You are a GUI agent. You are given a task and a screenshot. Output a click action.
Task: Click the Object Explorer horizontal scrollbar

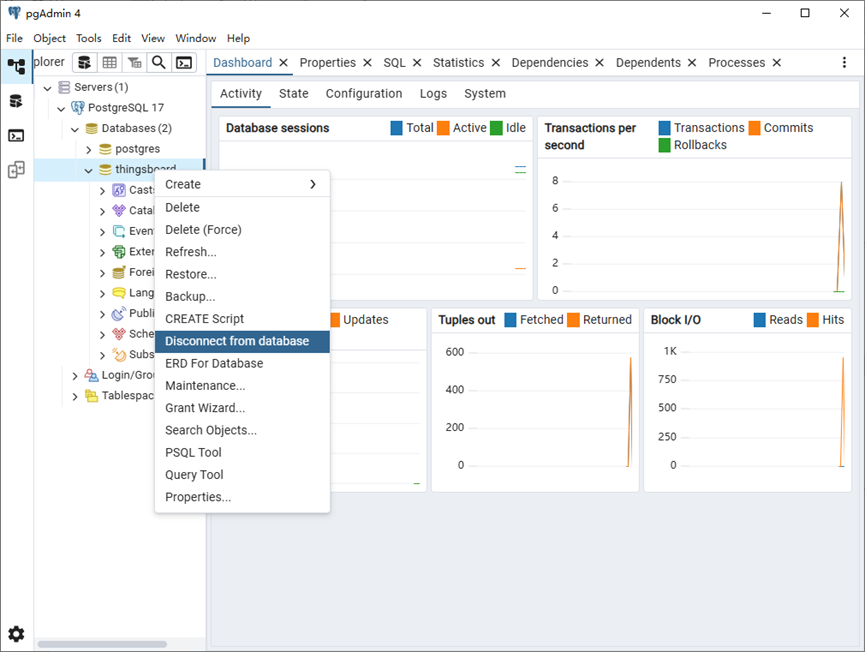(x=102, y=644)
